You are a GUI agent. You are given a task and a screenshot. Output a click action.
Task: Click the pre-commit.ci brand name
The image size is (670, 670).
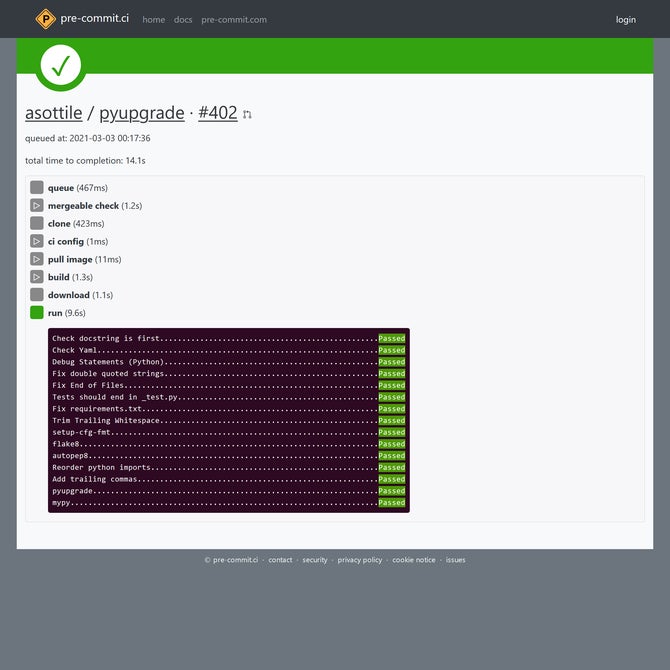(x=94, y=18)
